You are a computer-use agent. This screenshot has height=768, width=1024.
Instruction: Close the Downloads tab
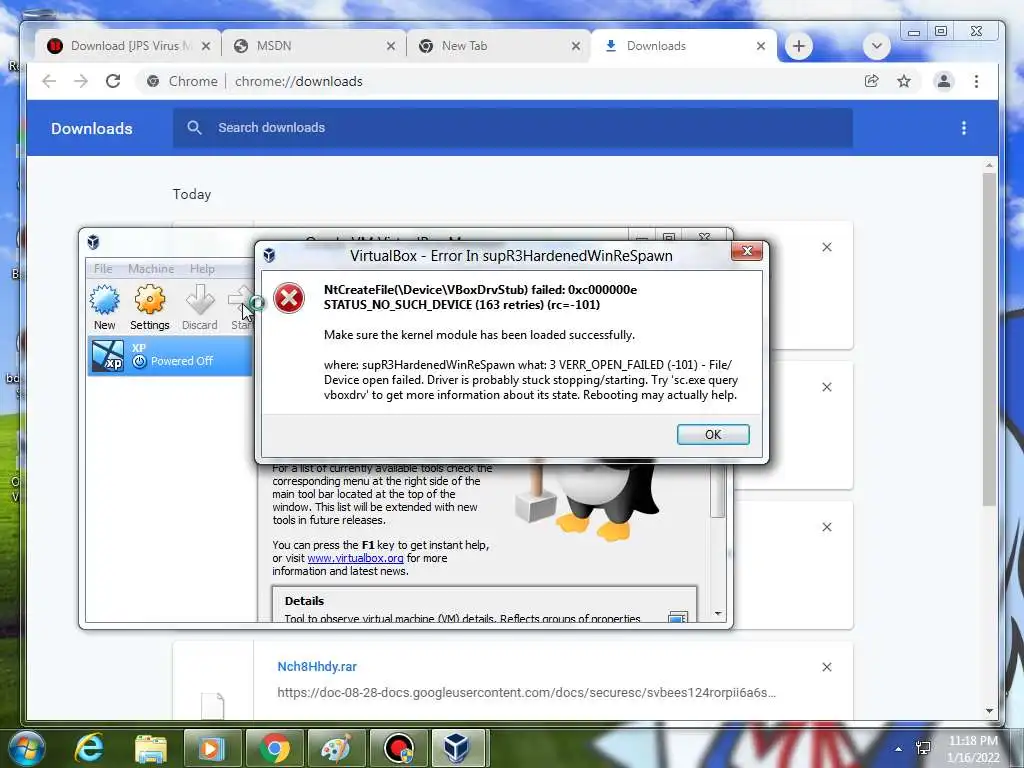(761, 46)
